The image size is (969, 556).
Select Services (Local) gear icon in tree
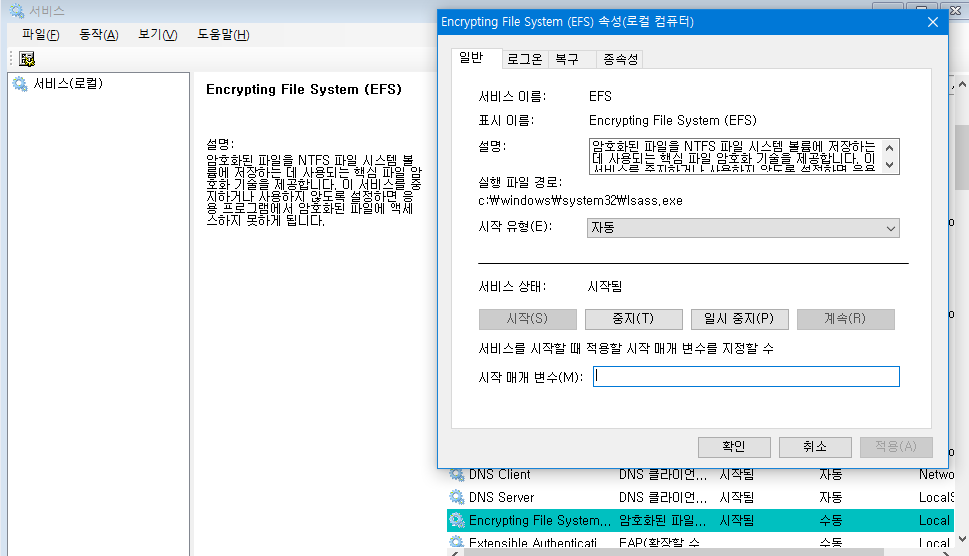click(20, 84)
